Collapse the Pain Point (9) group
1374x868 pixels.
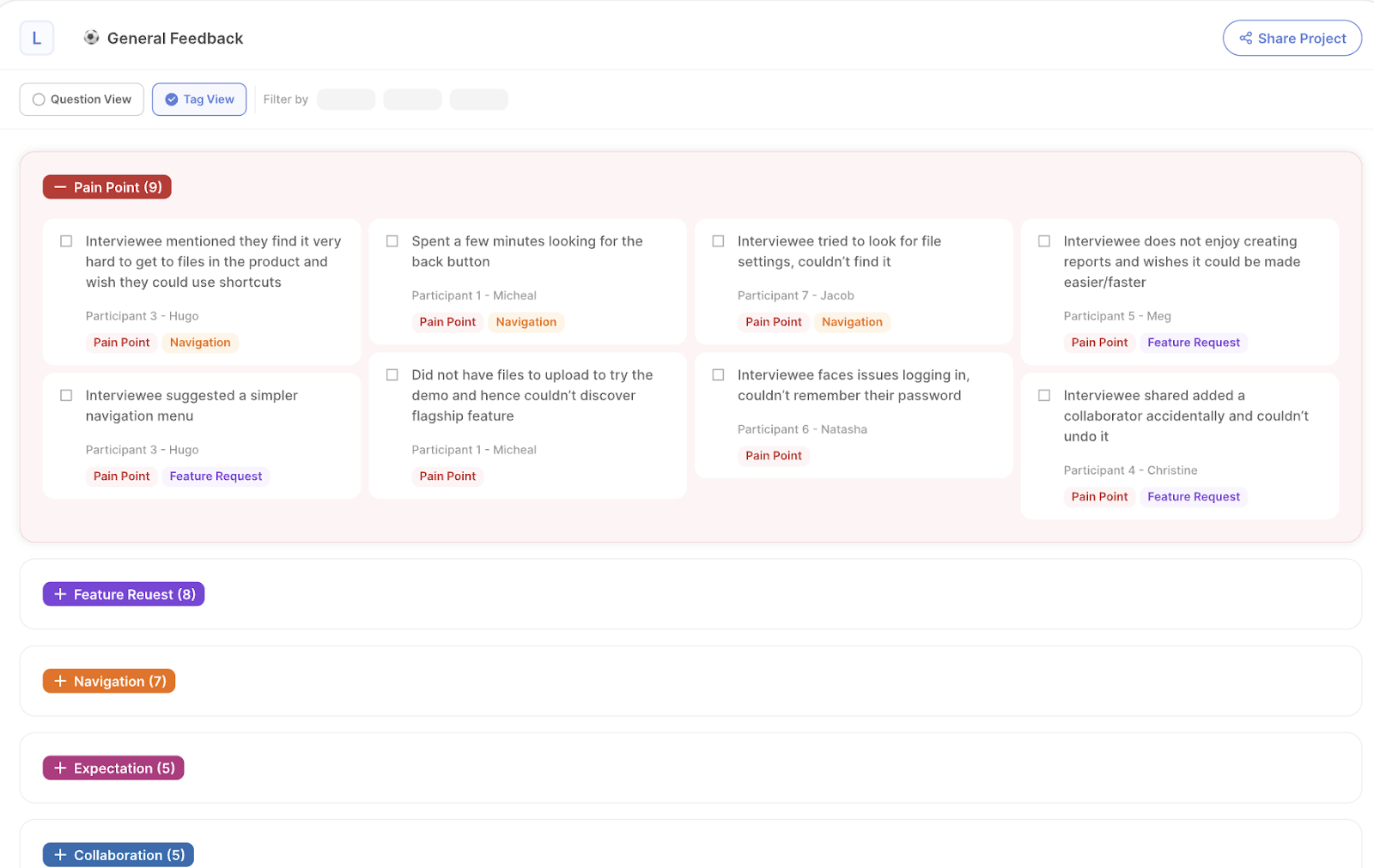[x=107, y=187]
